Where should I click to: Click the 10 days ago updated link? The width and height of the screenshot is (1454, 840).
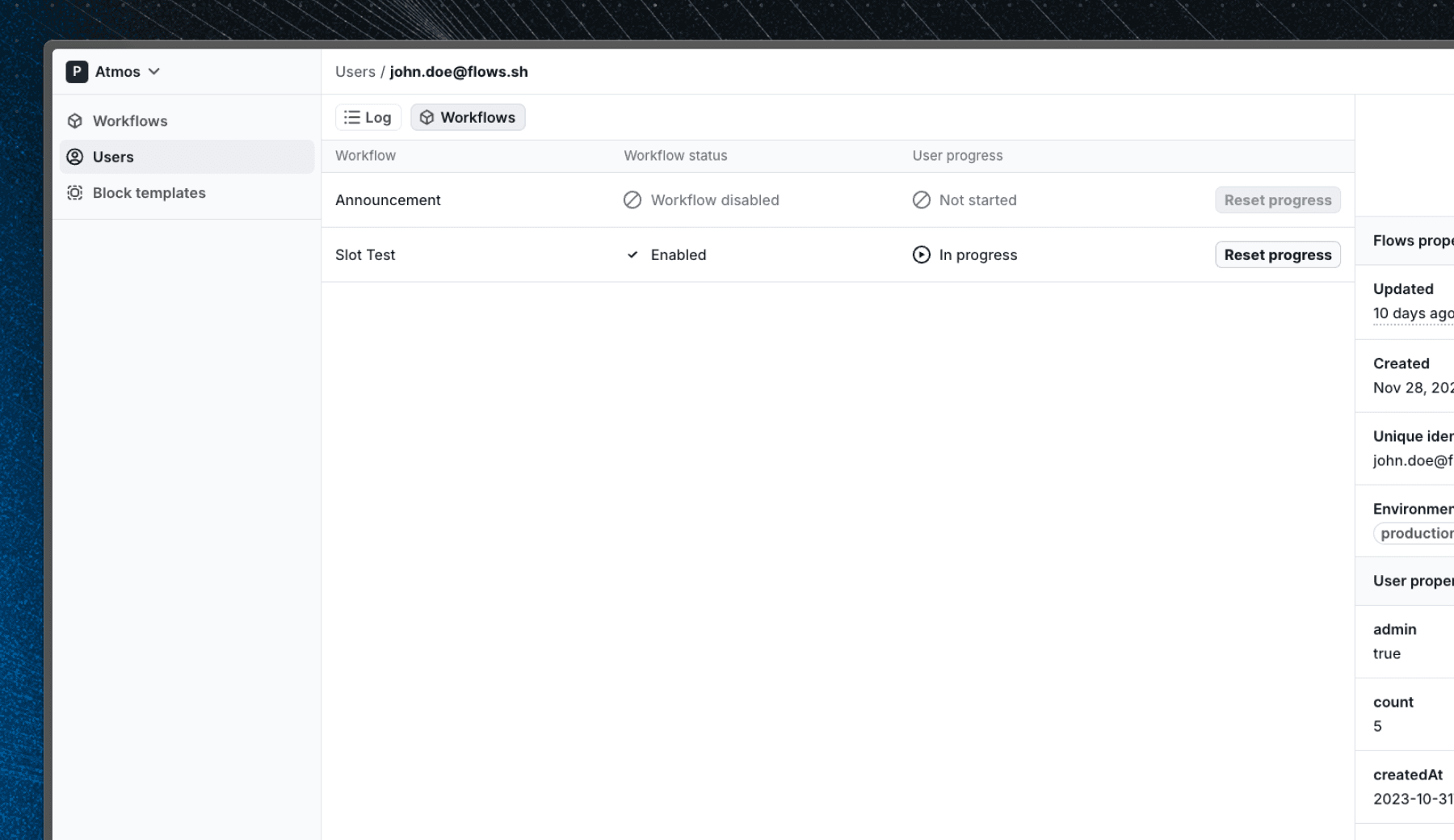[1412, 313]
